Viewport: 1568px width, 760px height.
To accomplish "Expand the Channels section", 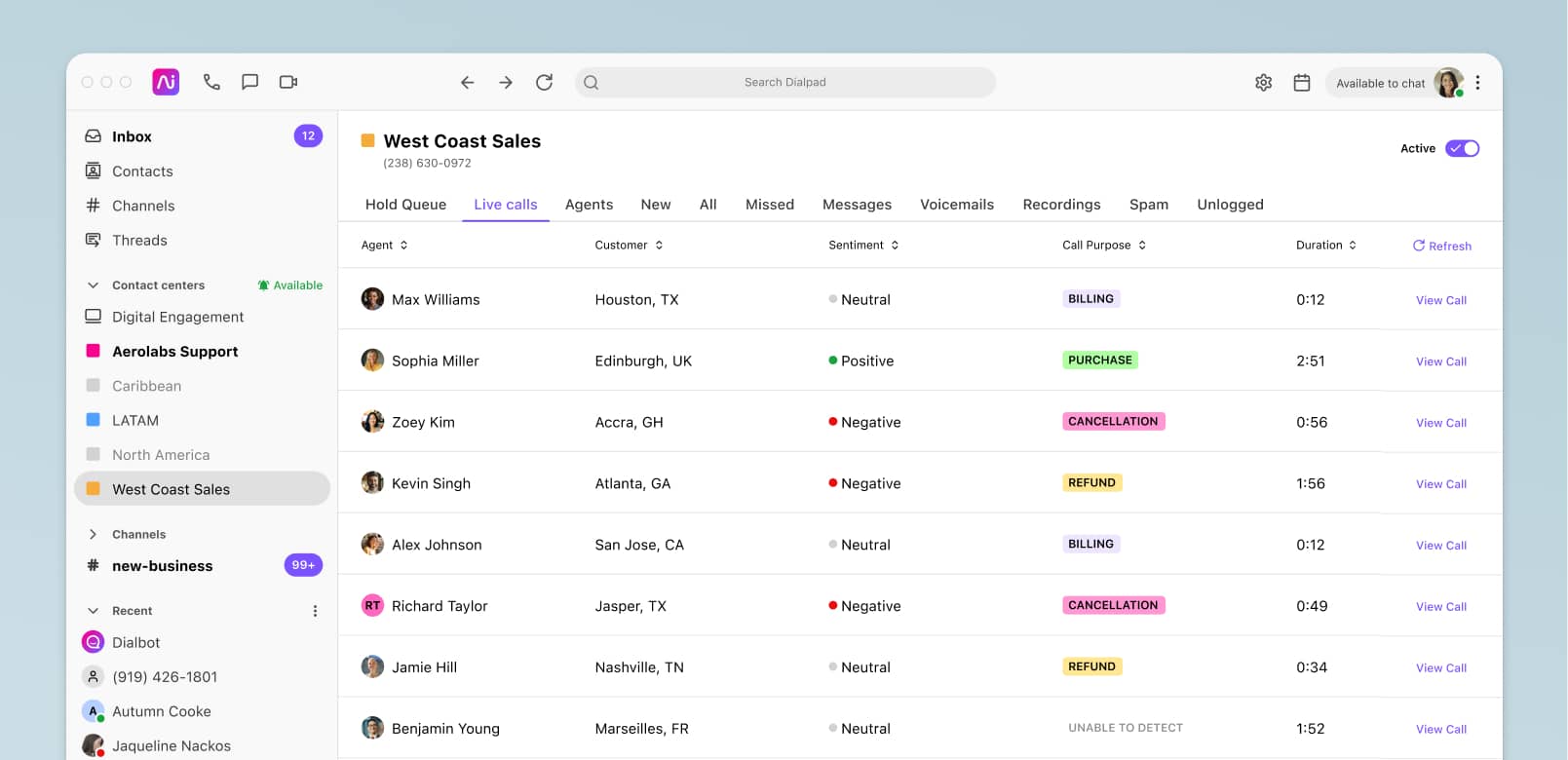I will coord(94,534).
